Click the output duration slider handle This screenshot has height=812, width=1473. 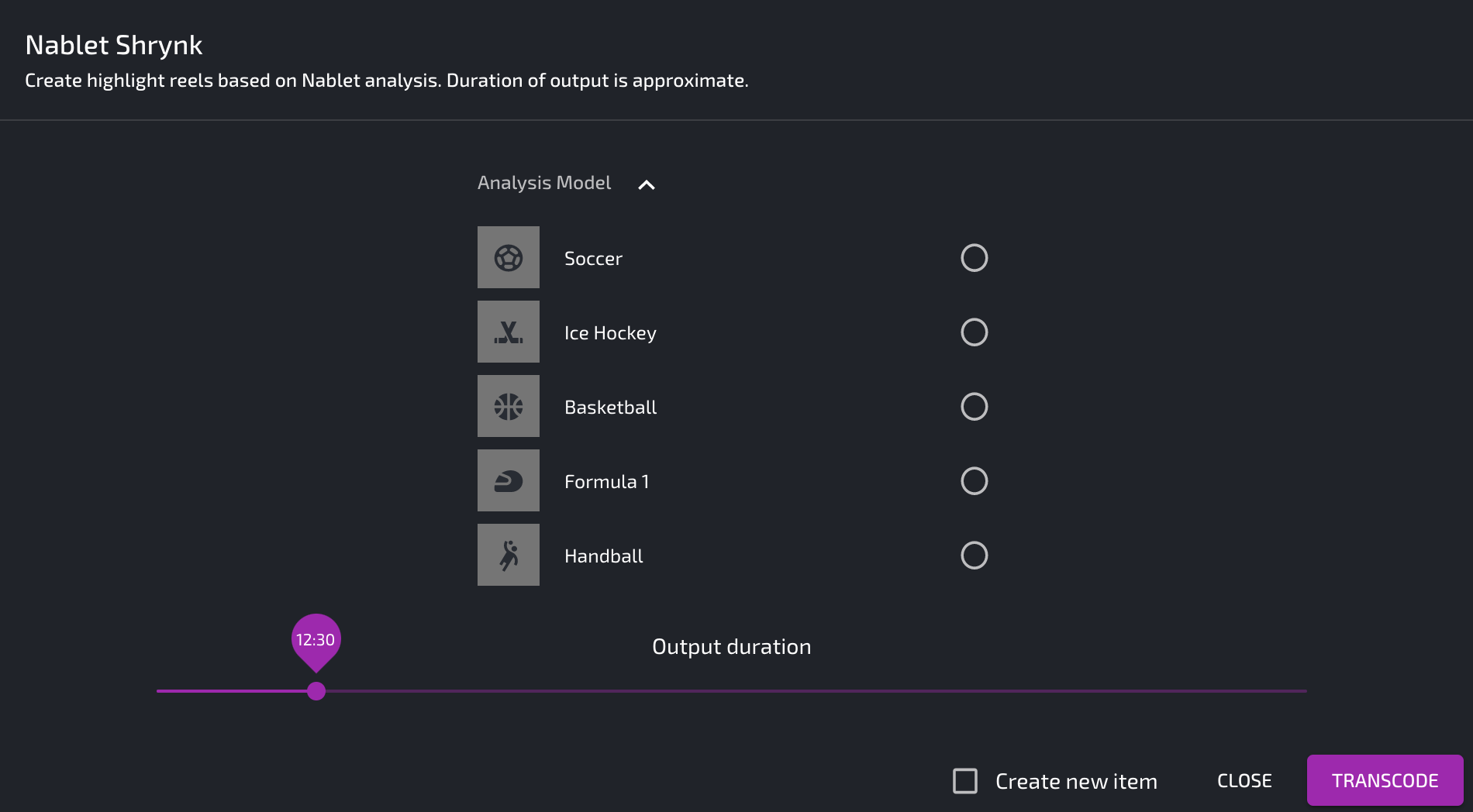click(316, 691)
